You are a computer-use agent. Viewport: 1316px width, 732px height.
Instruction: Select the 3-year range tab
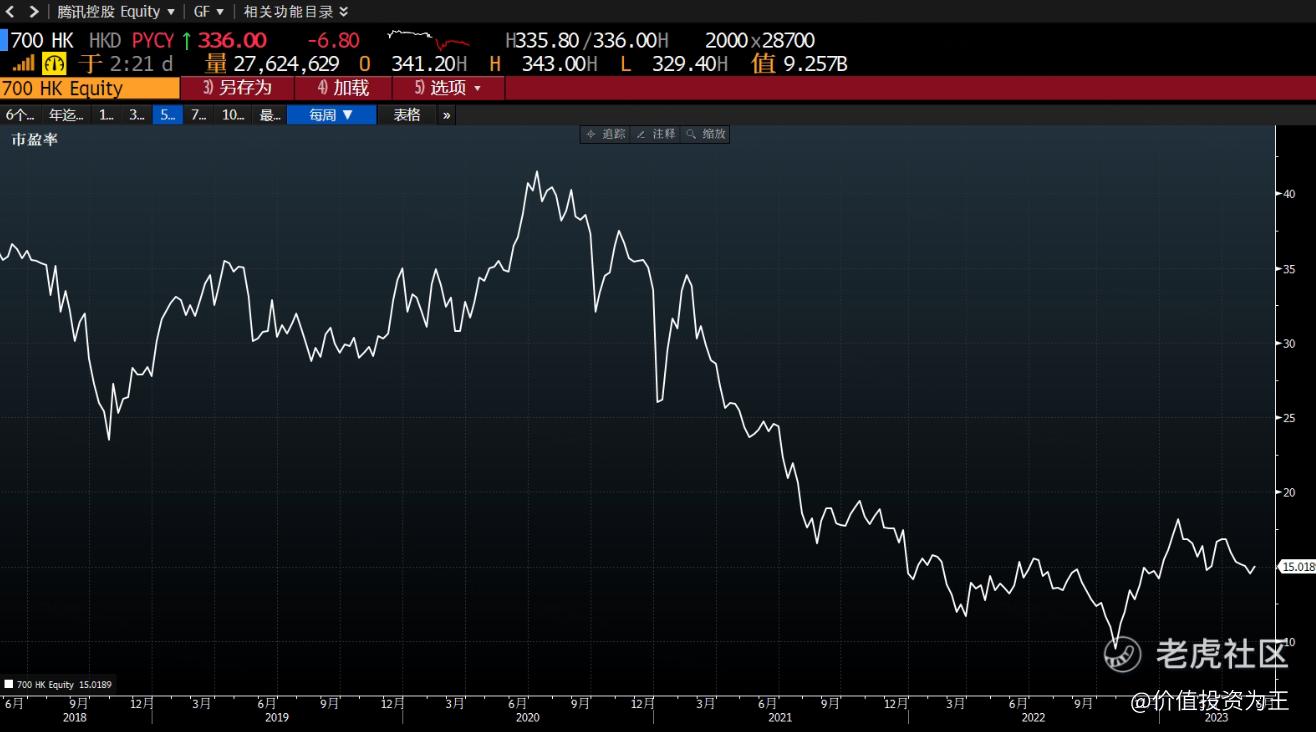(x=137, y=115)
